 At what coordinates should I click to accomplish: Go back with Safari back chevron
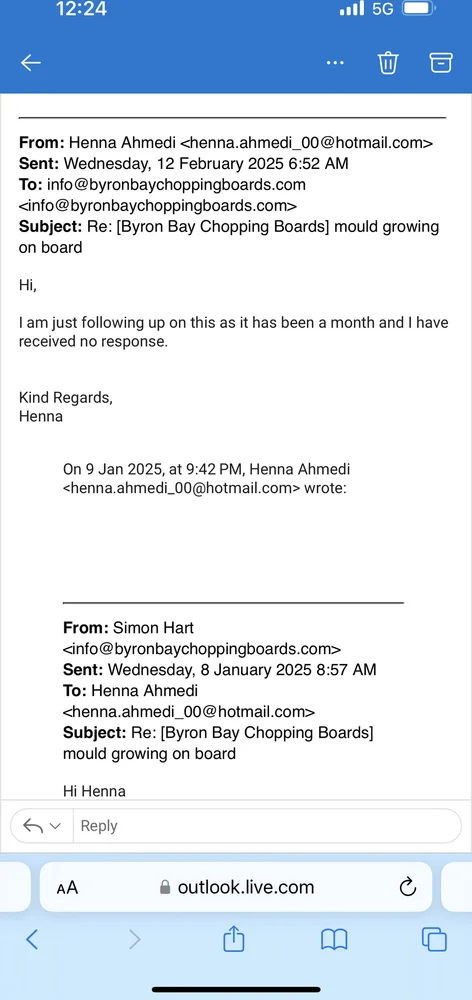pyautogui.click(x=32, y=939)
